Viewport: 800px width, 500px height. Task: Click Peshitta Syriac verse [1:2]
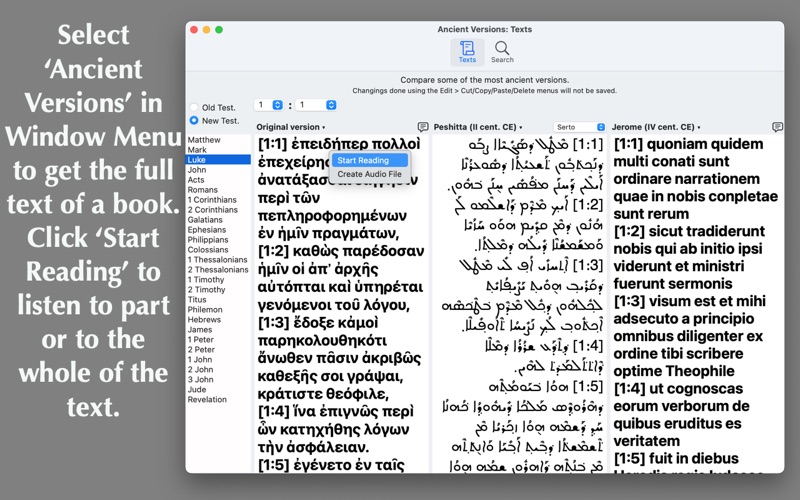[529, 205]
